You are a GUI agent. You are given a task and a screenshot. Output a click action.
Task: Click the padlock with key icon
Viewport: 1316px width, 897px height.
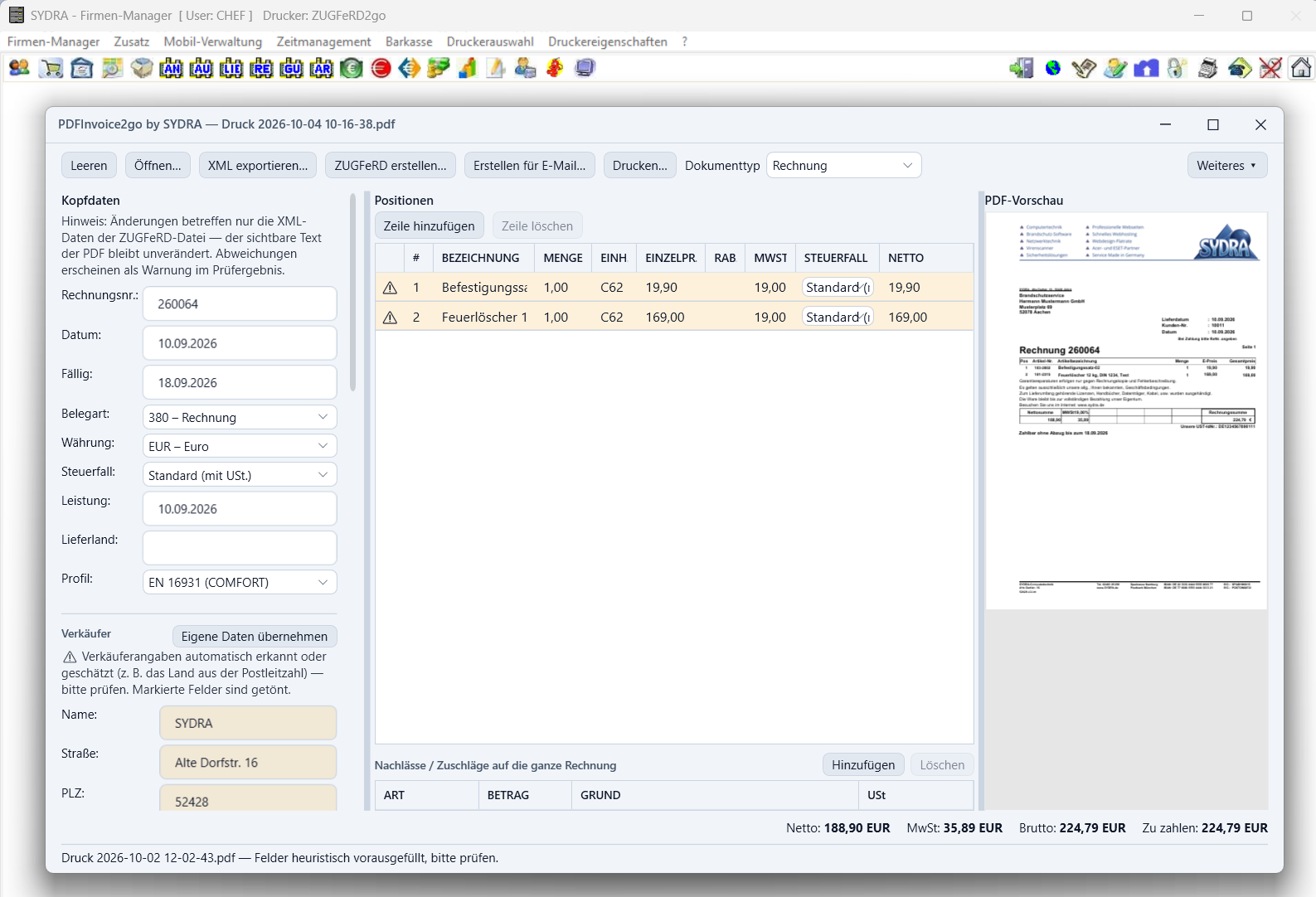pyautogui.click(x=1177, y=68)
